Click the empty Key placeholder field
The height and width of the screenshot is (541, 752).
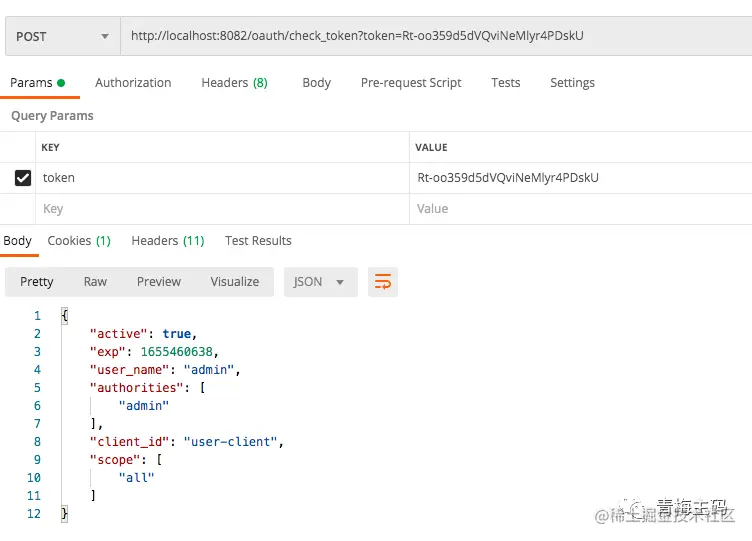[222, 209]
